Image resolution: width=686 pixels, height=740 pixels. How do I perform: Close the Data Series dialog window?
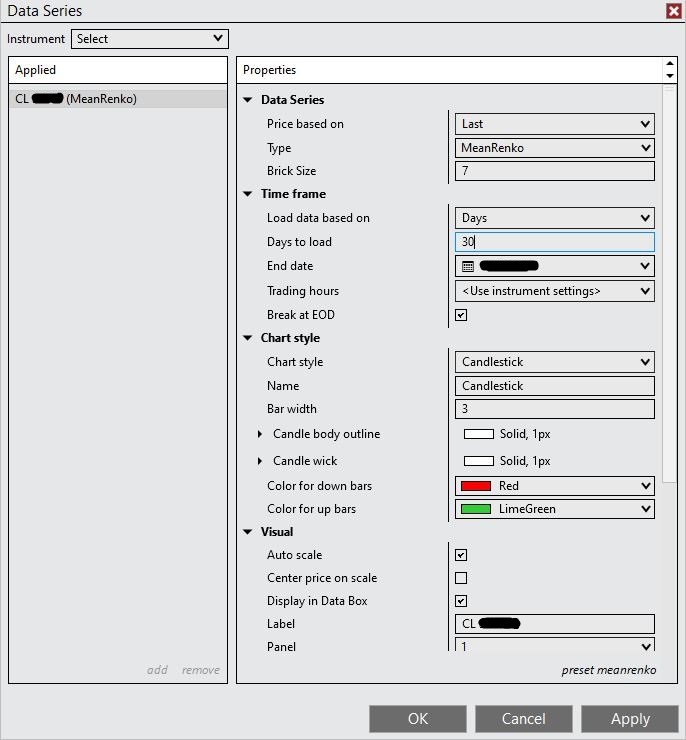(674, 11)
